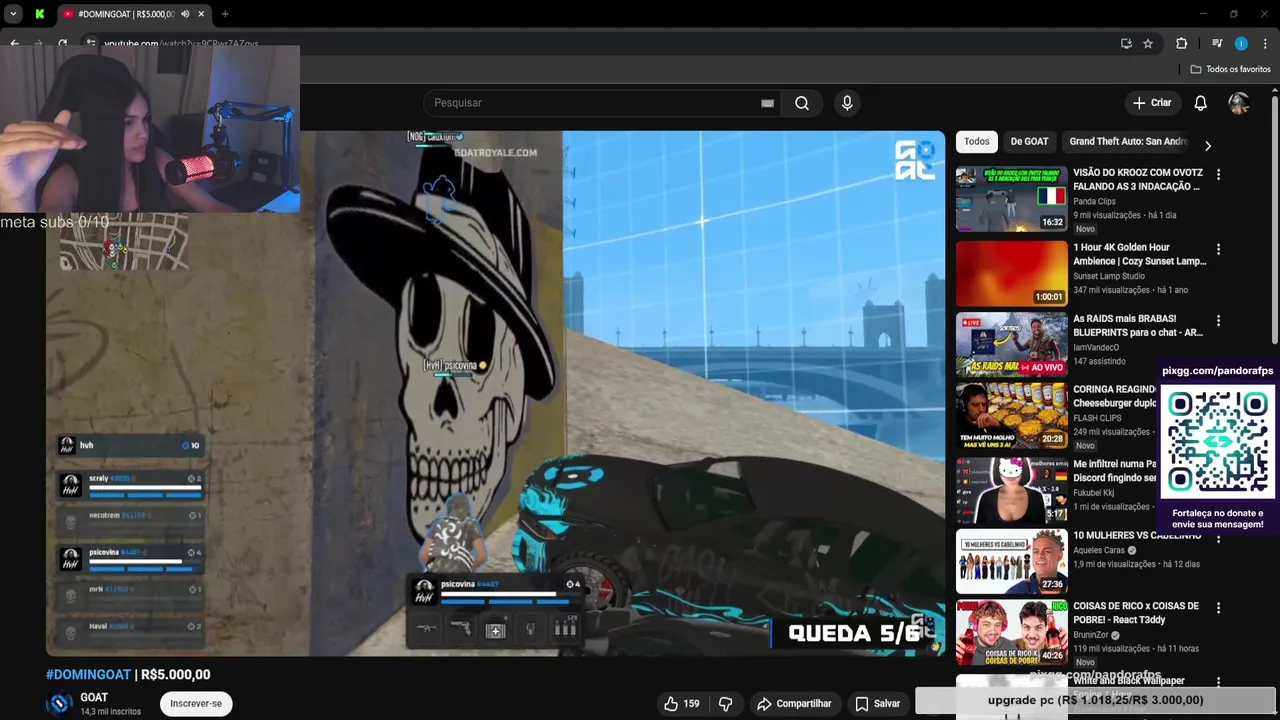This screenshot has width=1280, height=720.
Task: Click the Criar button
Action: point(1152,103)
